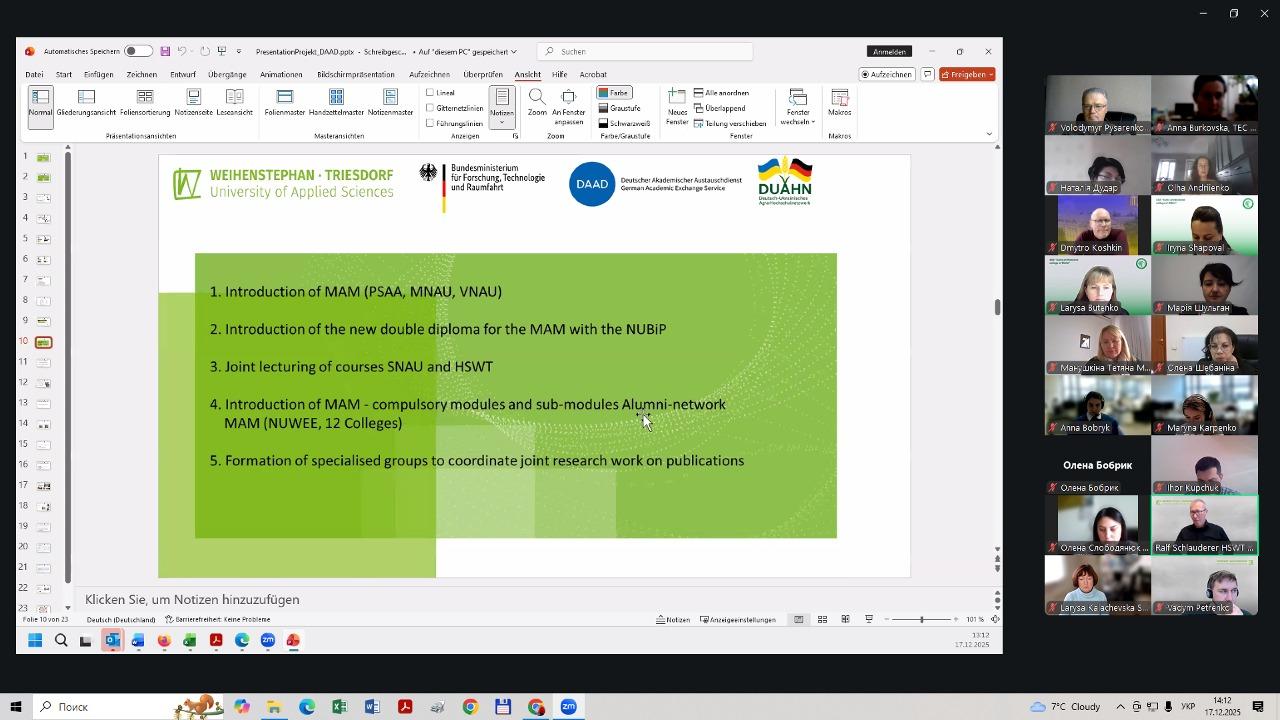
Task: Click the Zoom magnifier in ribbon
Action: (537, 102)
